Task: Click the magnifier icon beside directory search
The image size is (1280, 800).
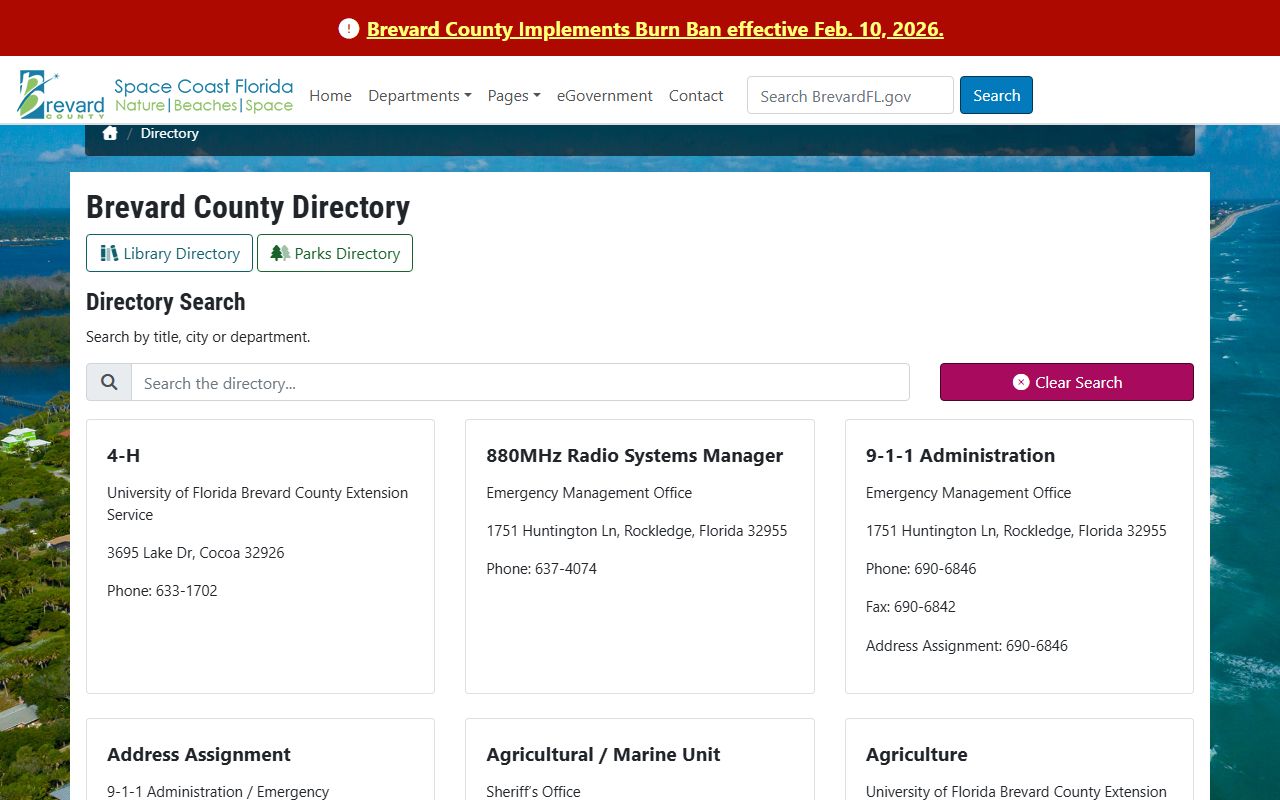Action: tap(109, 382)
